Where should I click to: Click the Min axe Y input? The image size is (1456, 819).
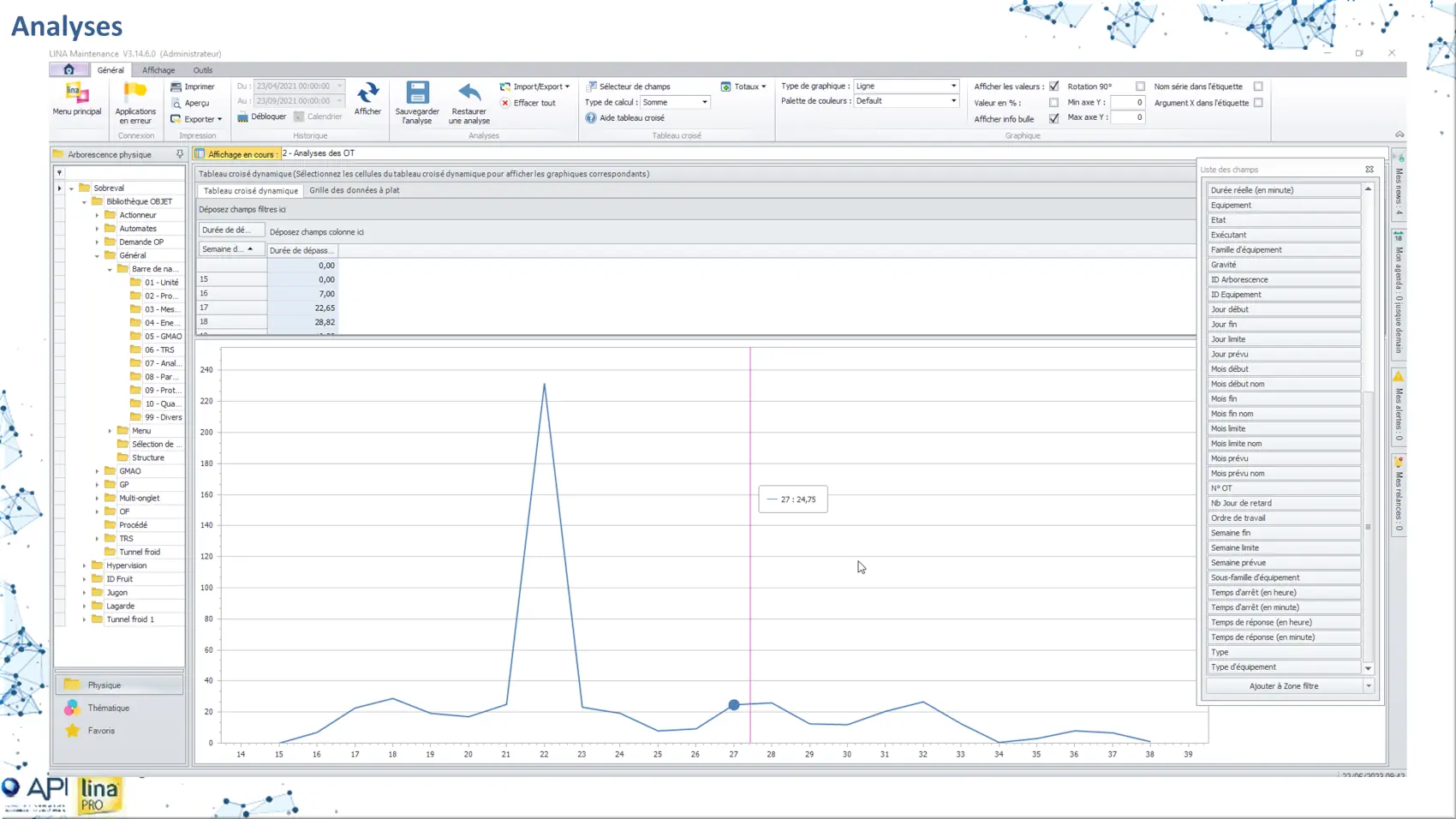coord(1128,102)
